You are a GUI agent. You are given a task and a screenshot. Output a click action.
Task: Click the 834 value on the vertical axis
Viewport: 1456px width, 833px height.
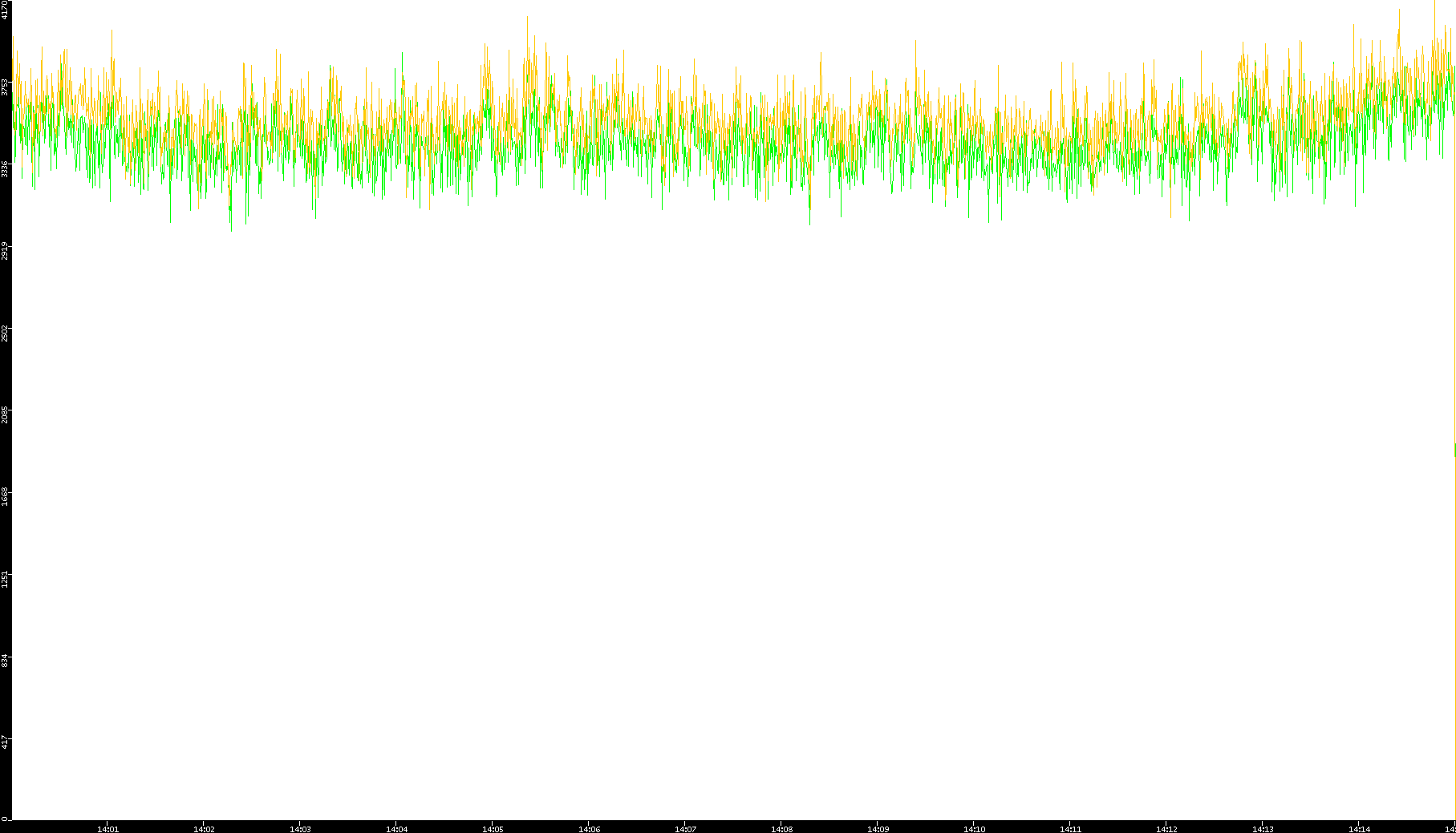(5, 661)
